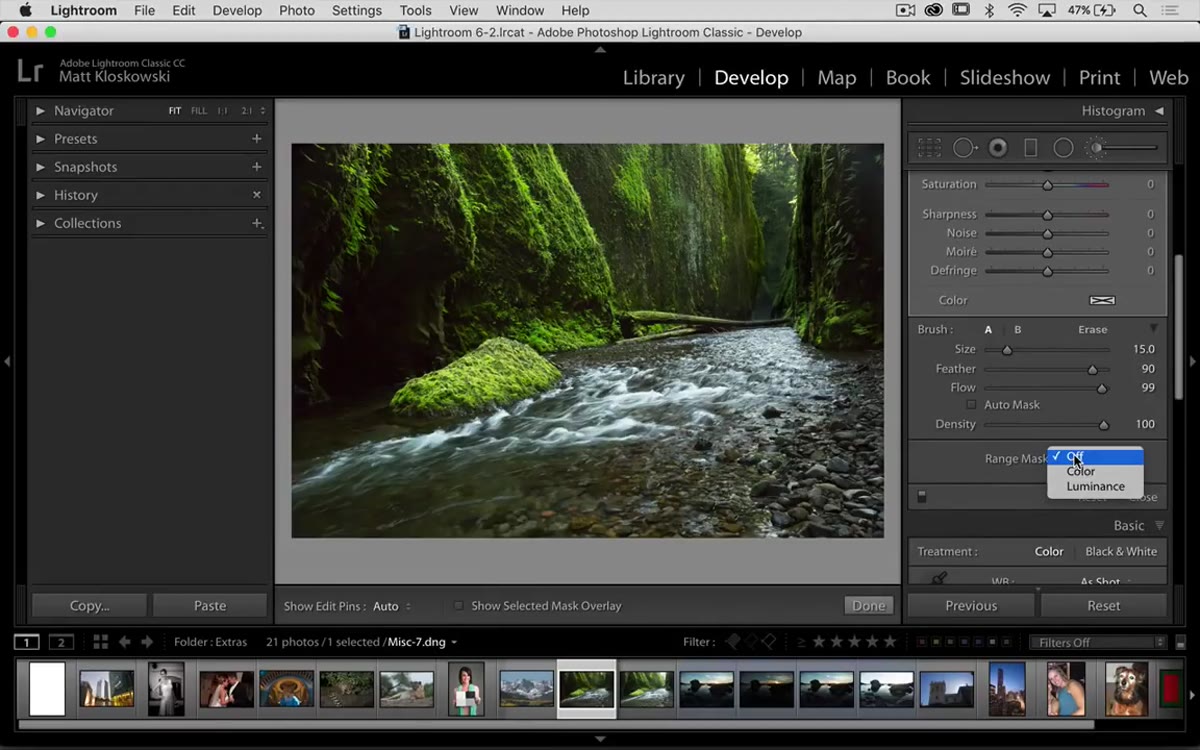Switch to the Slideshow module
Screen dimensions: 1200x750
tap(1005, 78)
